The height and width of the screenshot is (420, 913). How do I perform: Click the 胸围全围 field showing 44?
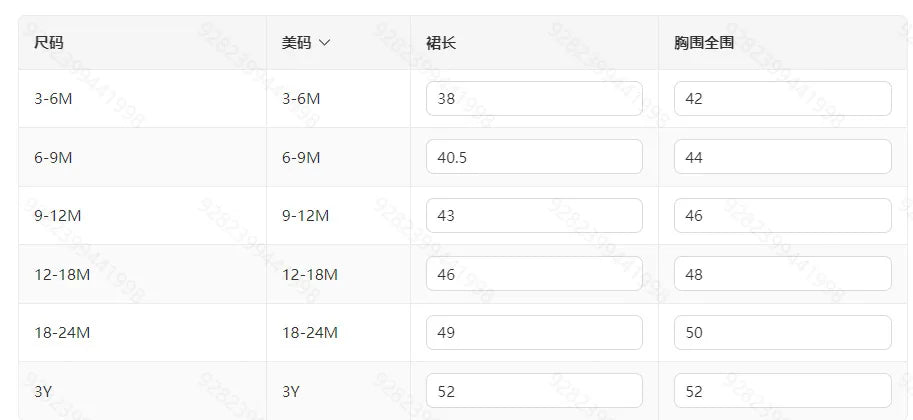pos(782,157)
